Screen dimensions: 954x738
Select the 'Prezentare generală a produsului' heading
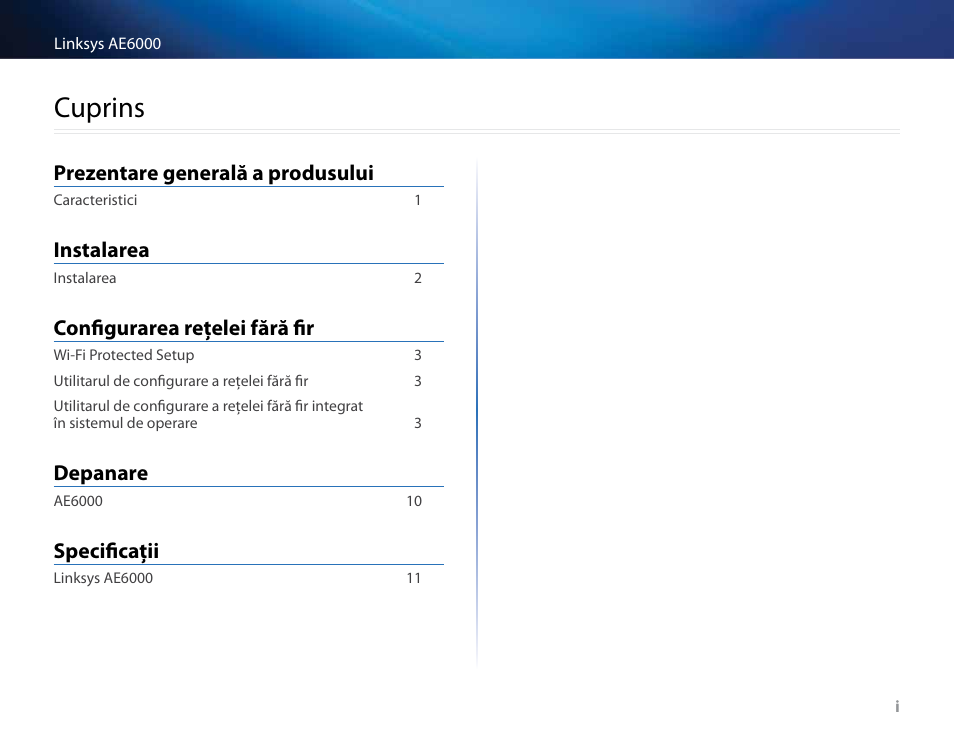point(214,173)
